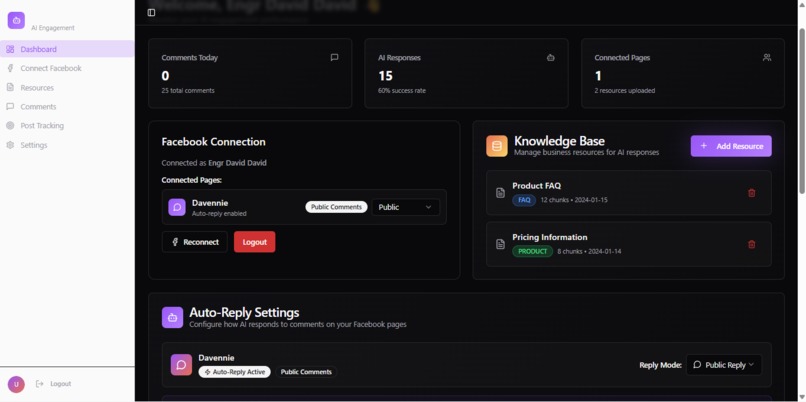
Task: Click the user avatar in sidebar footer
Action: click(x=16, y=384)
